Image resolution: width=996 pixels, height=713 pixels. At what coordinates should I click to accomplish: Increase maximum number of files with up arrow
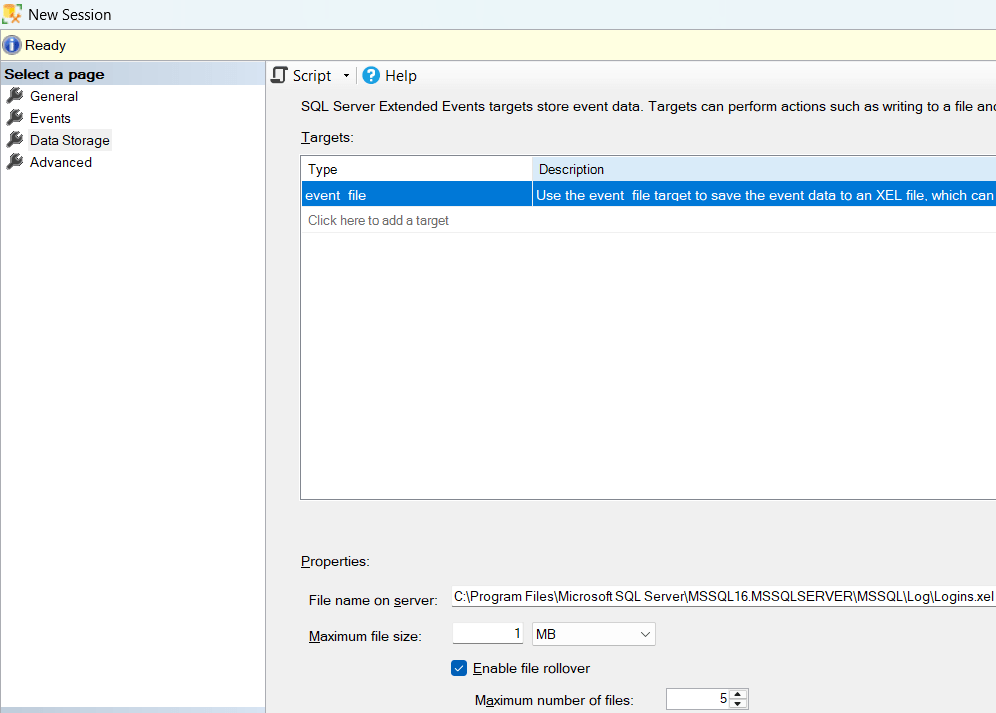click(x=737, y=695)
